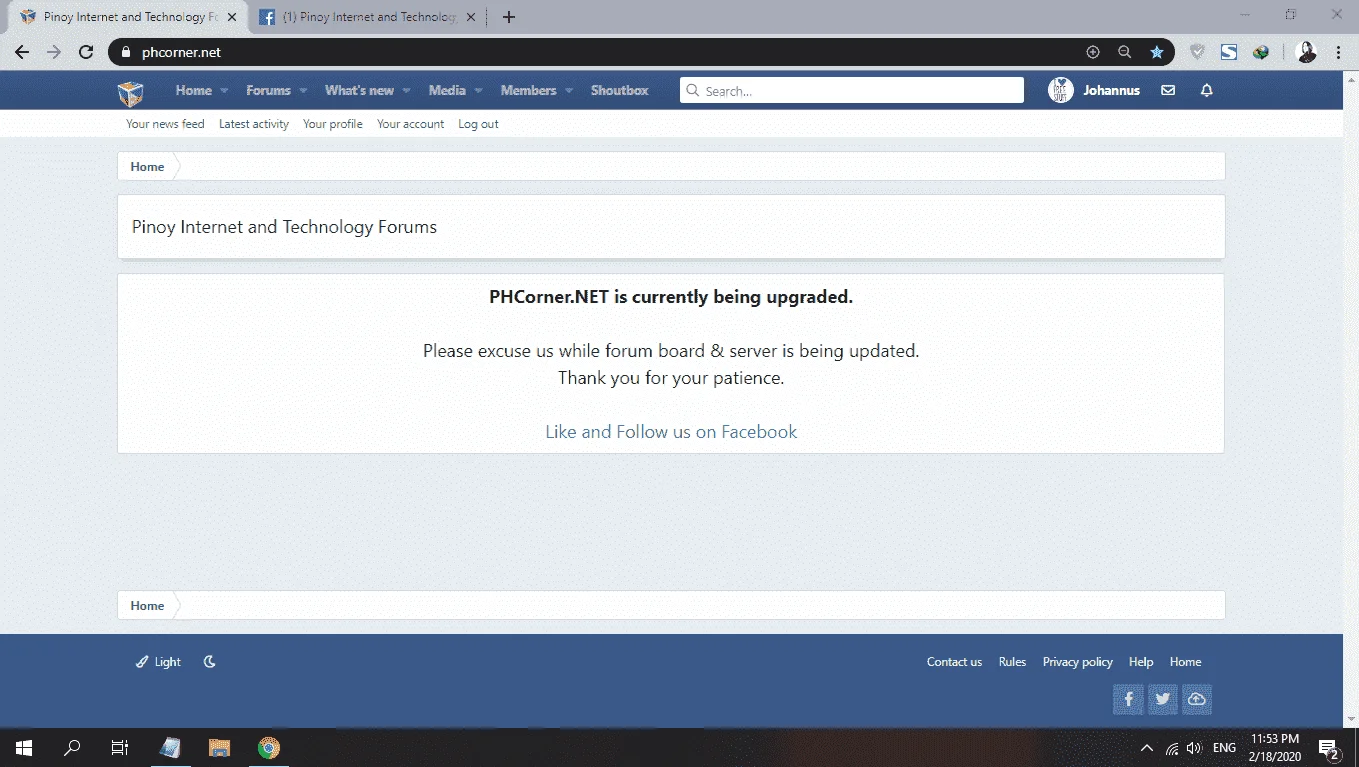Open Task View on taskbar
The height and width of the screenshot is (767, 1359).
point(119,747)
